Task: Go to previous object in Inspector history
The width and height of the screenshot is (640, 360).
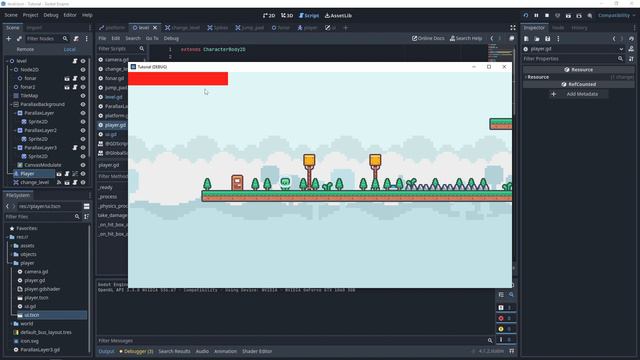Action: (614, 39)
